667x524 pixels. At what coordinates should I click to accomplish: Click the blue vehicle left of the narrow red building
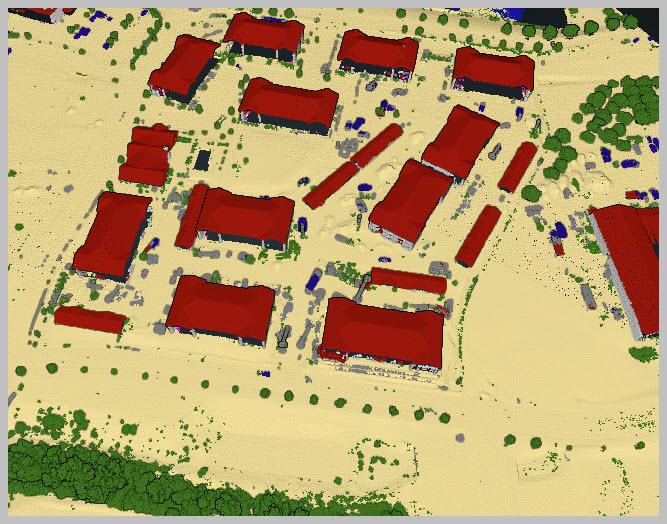(314, 280)
